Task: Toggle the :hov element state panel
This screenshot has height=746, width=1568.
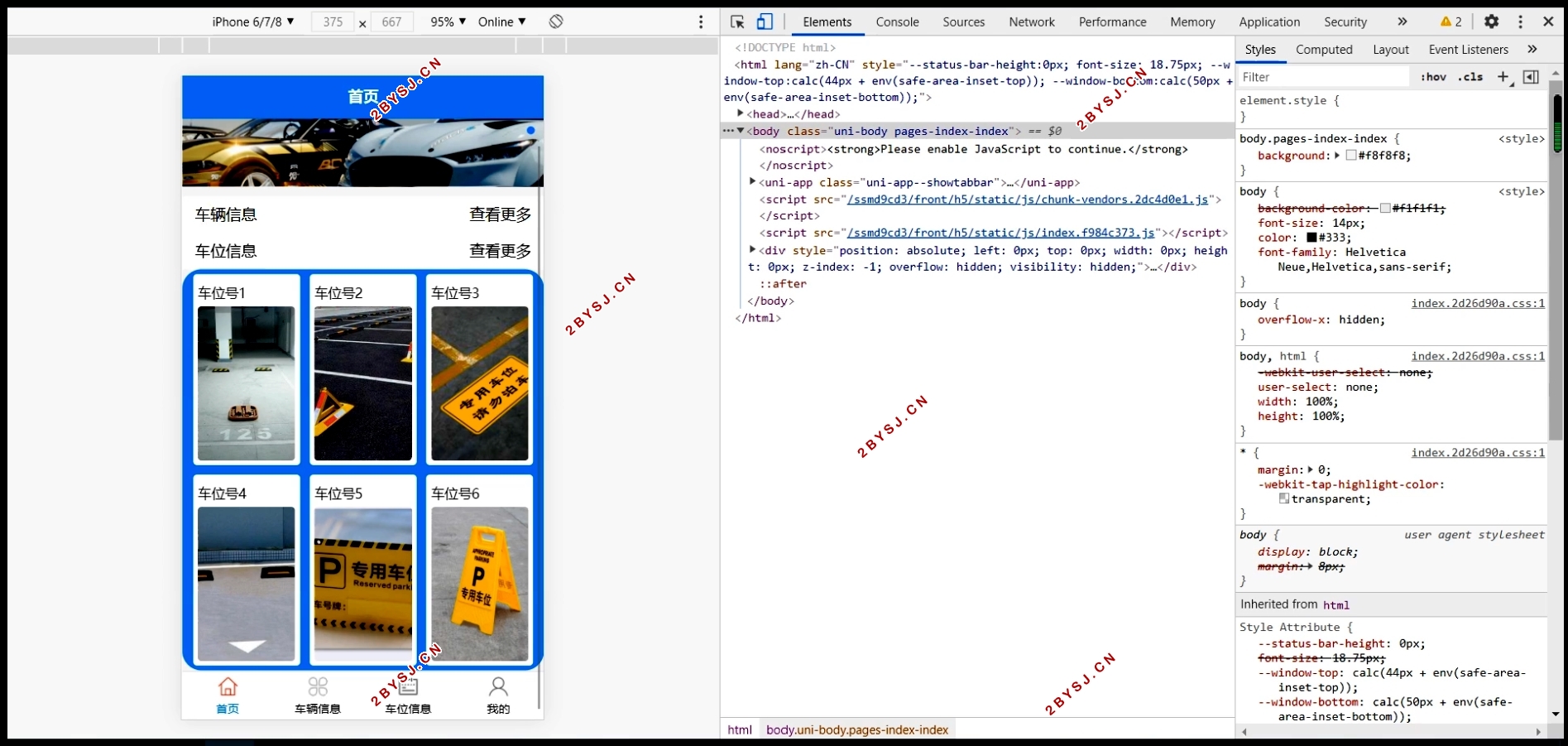Action: tap(1433, 77)
